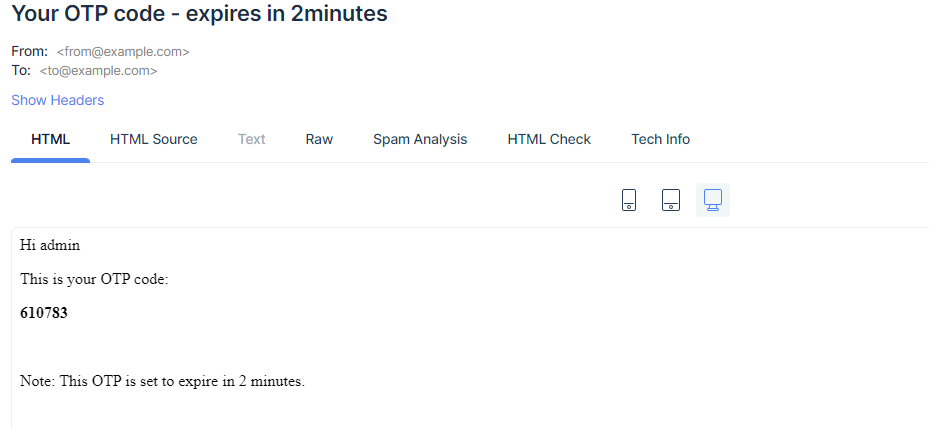The image size is (929, 429).
Task: Click the 'From:' label
Action: pos(29,51)
